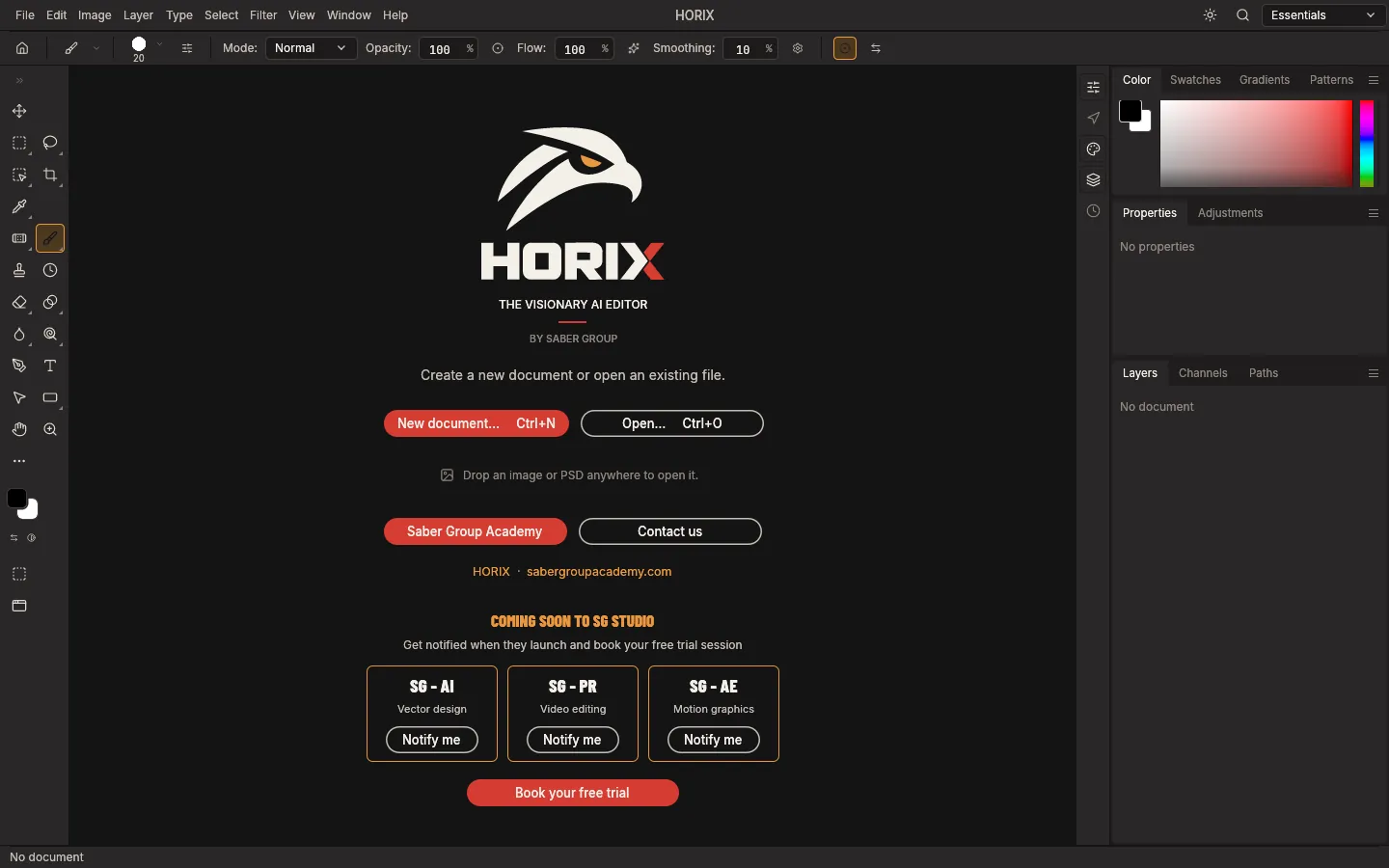The width and height of the screenshot is (1389, 868).
Task: Click the vertical hue slider
Action: (1367, 144)
